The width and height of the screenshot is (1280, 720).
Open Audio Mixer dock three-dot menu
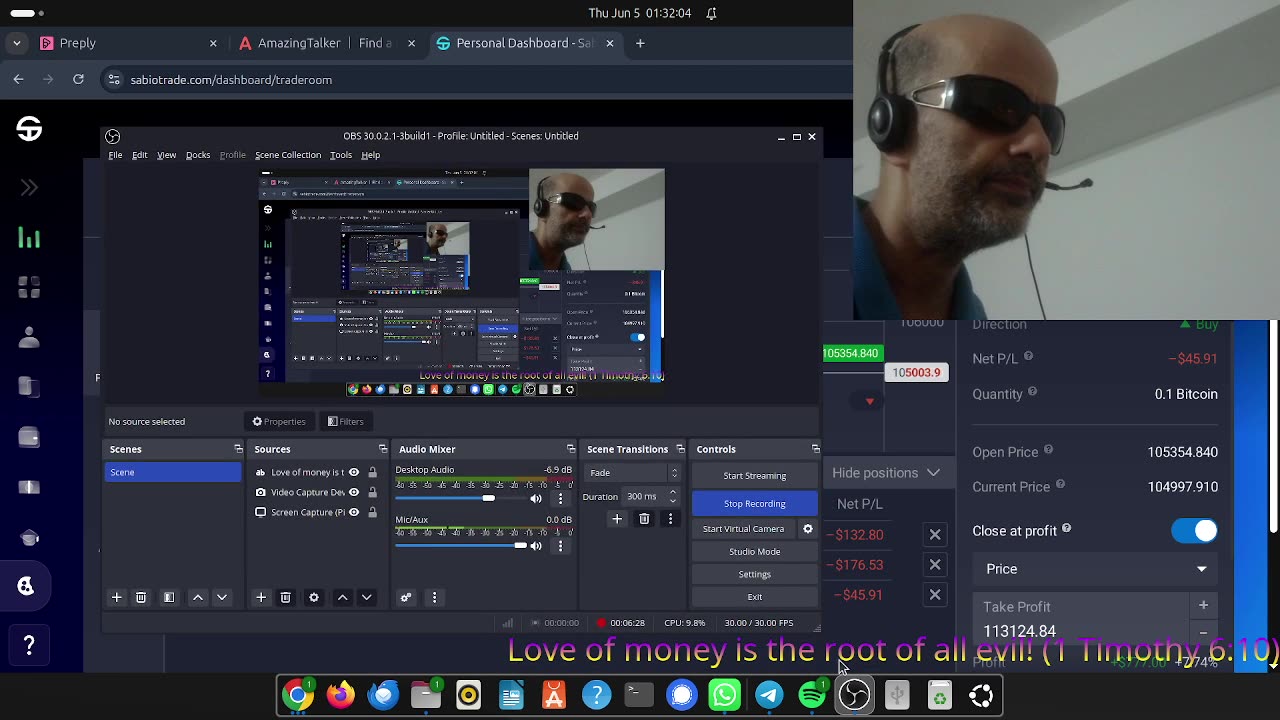(x=434, y=597)
